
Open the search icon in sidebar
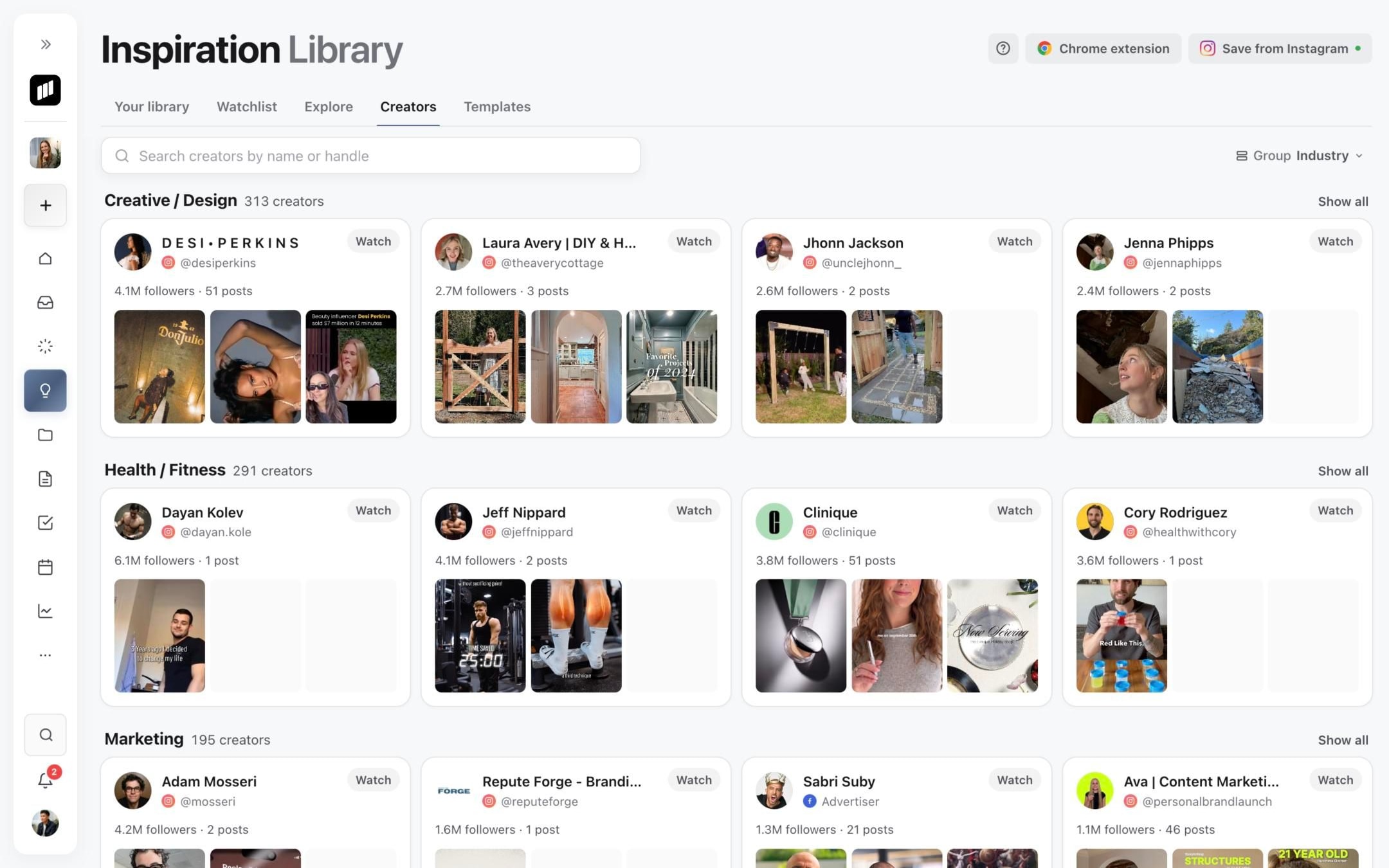45,735
